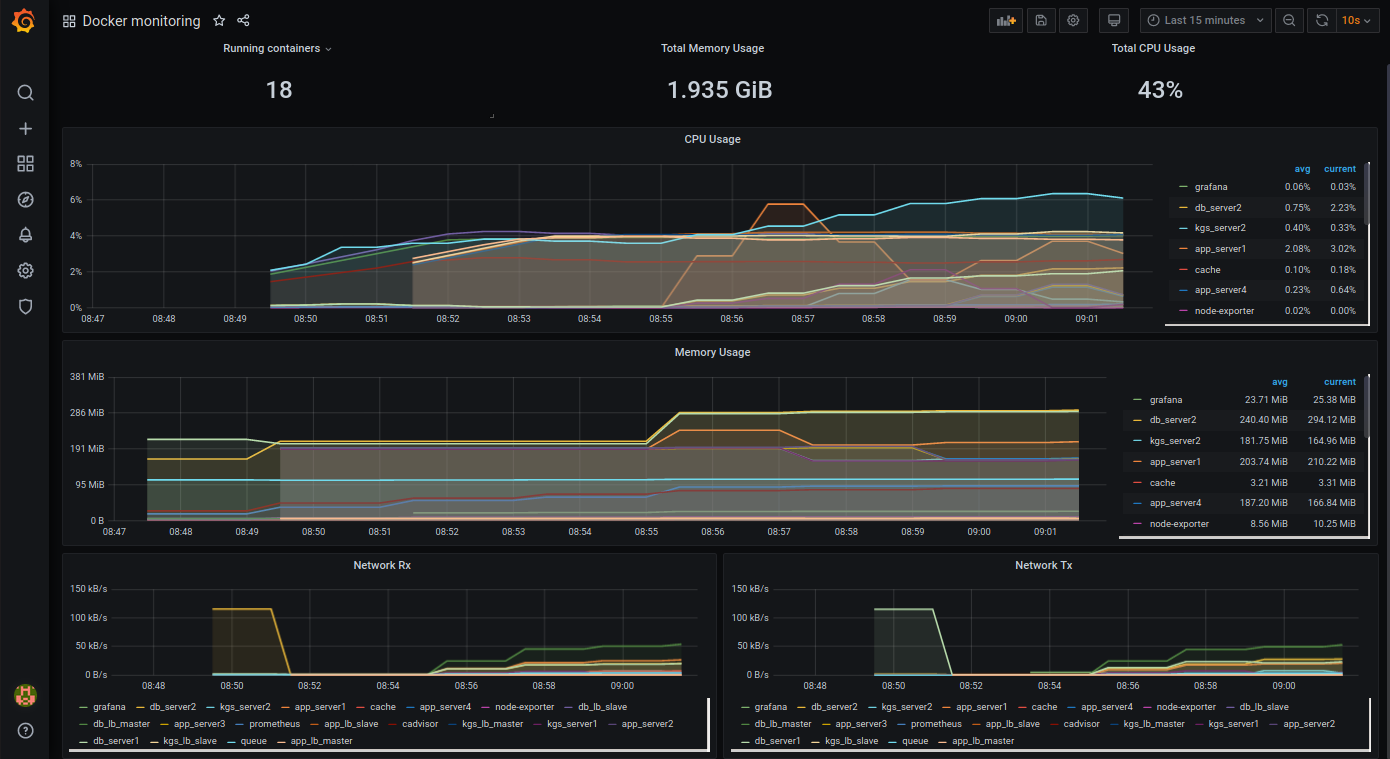The image size is (1390, 759).
Task: Open the Grafana home logo
Action: point(25,21)
